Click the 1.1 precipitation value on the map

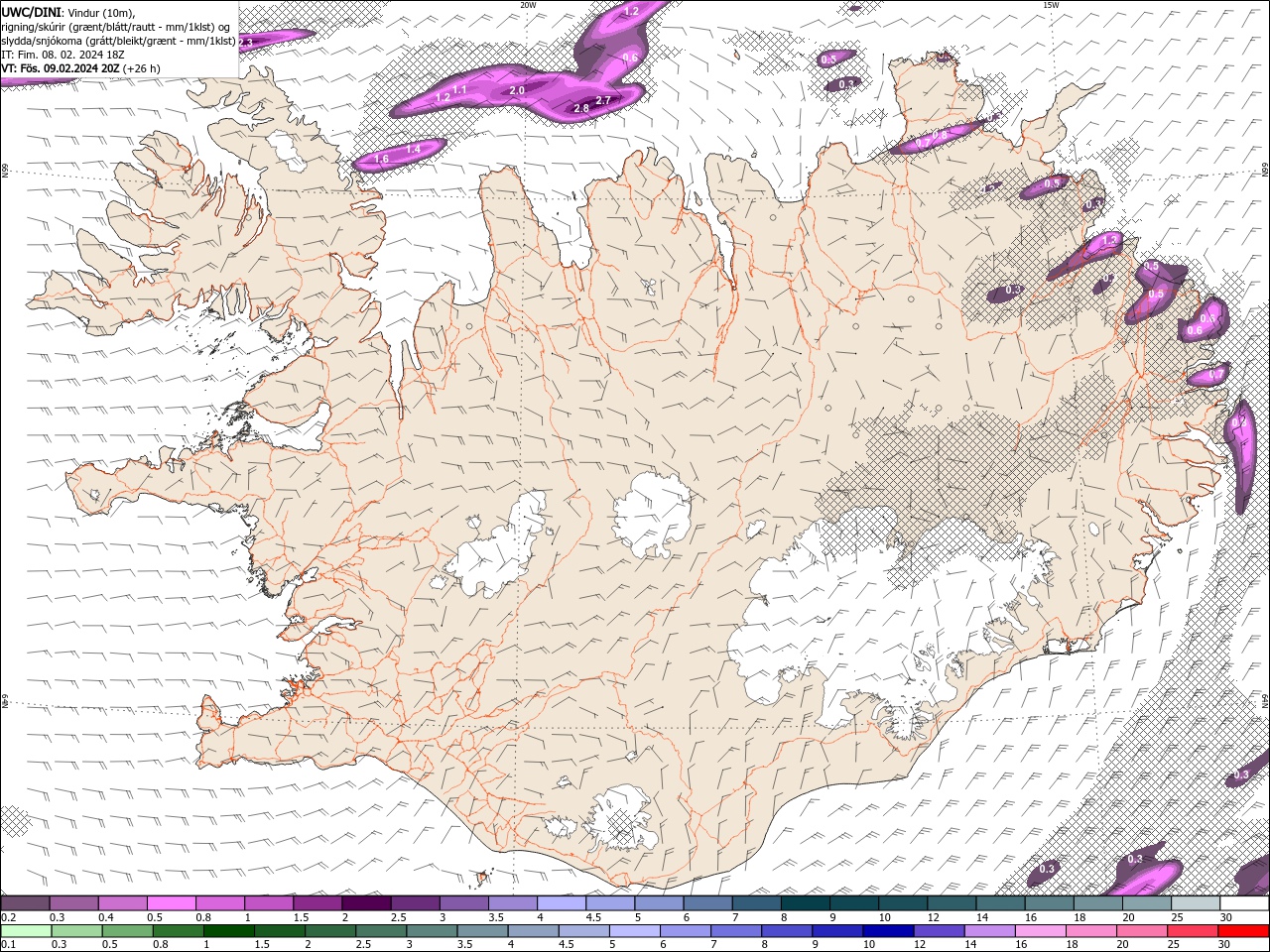click(460, 90)
